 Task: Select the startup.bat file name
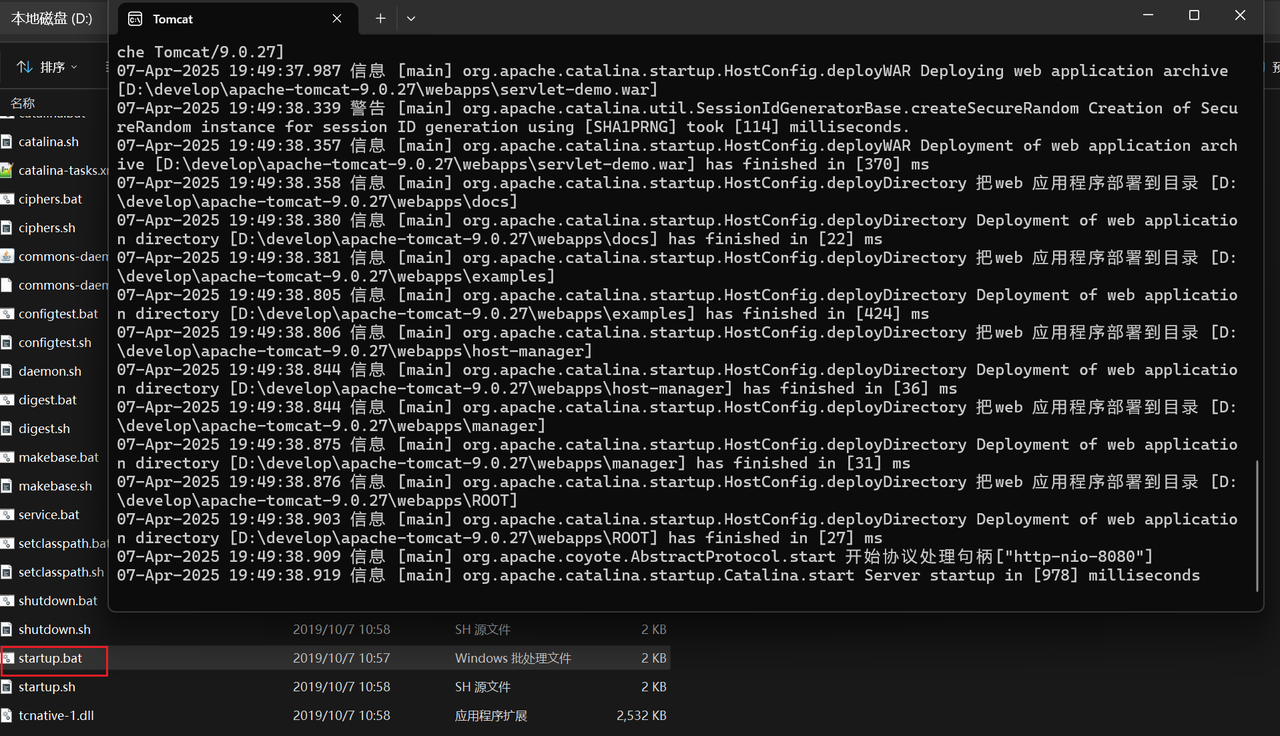click(50, 659)
